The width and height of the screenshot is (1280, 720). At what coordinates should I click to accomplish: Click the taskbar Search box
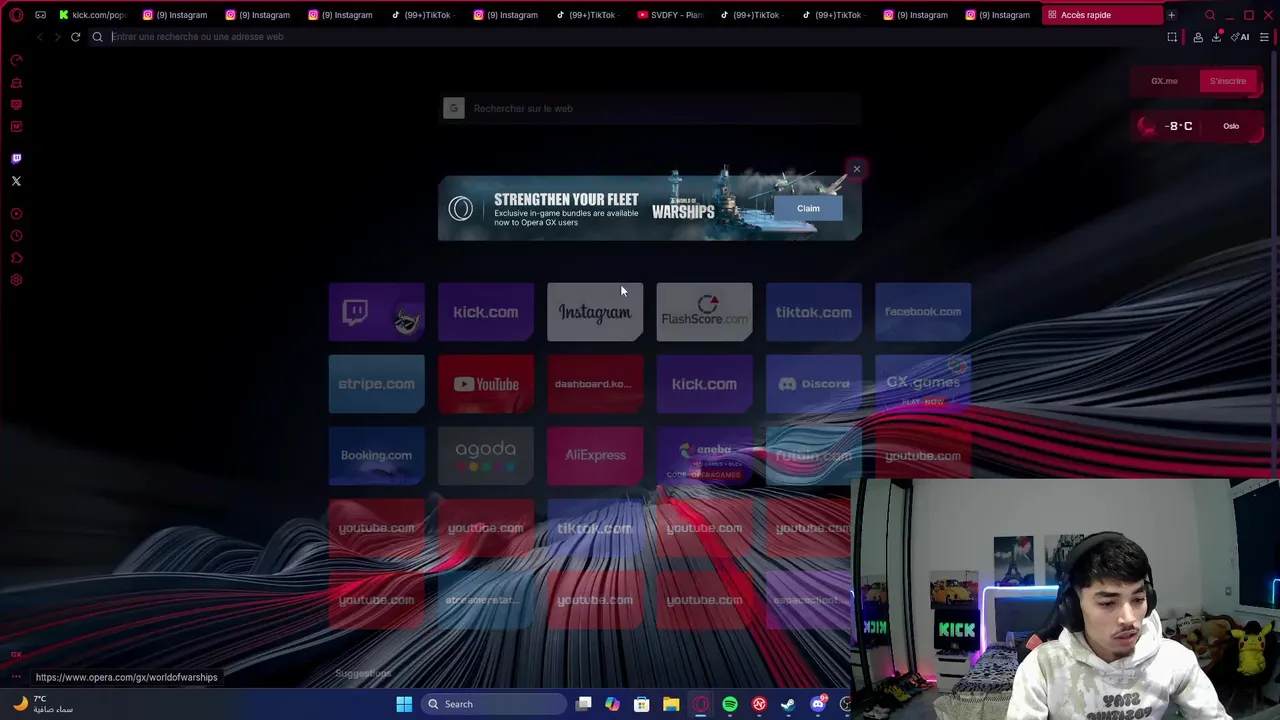493,704
